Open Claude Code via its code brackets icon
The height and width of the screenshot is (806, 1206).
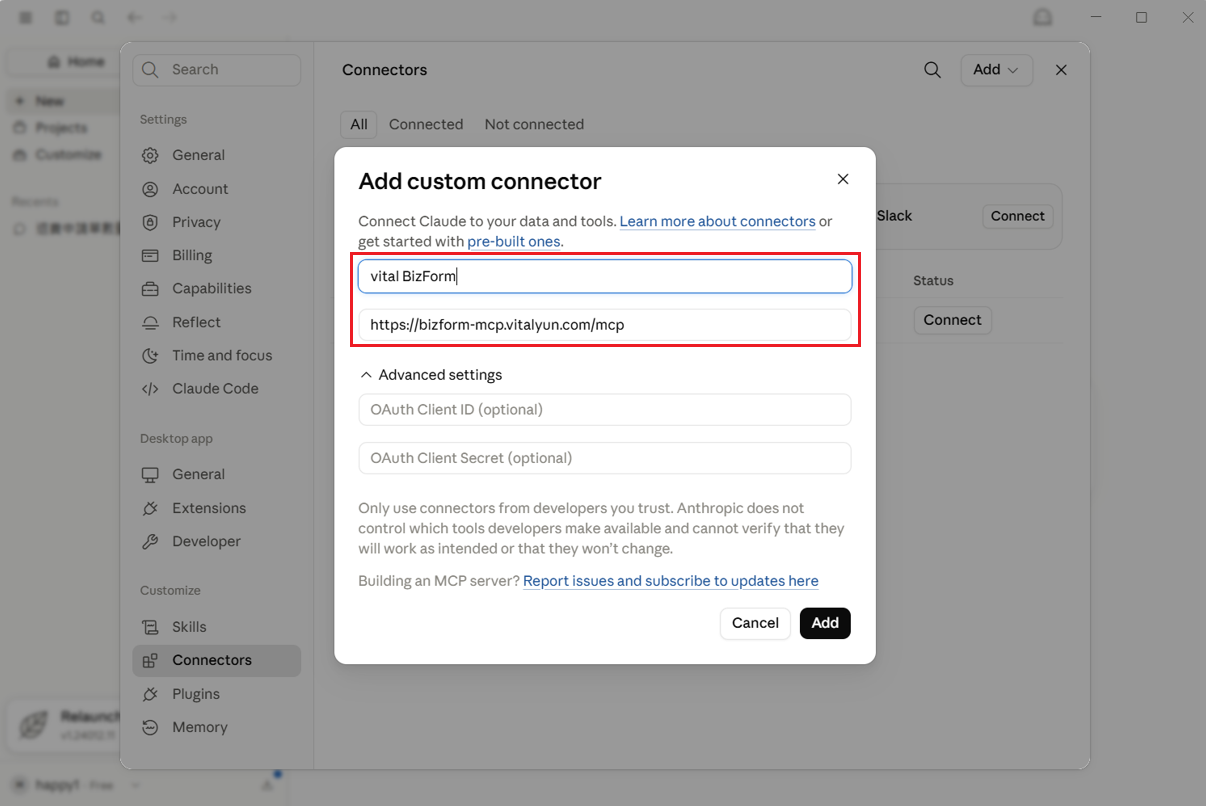(150, 388)
